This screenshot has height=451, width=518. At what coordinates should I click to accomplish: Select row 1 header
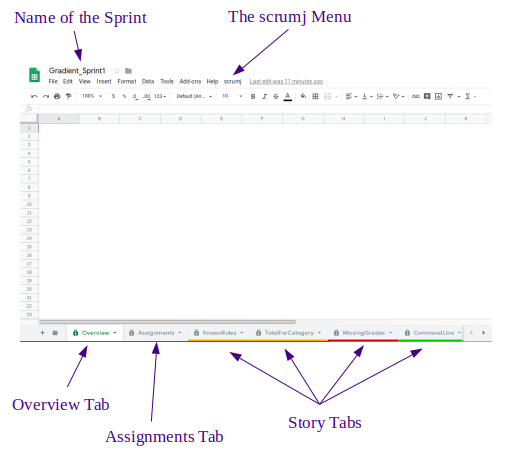(x=29, y=128)
